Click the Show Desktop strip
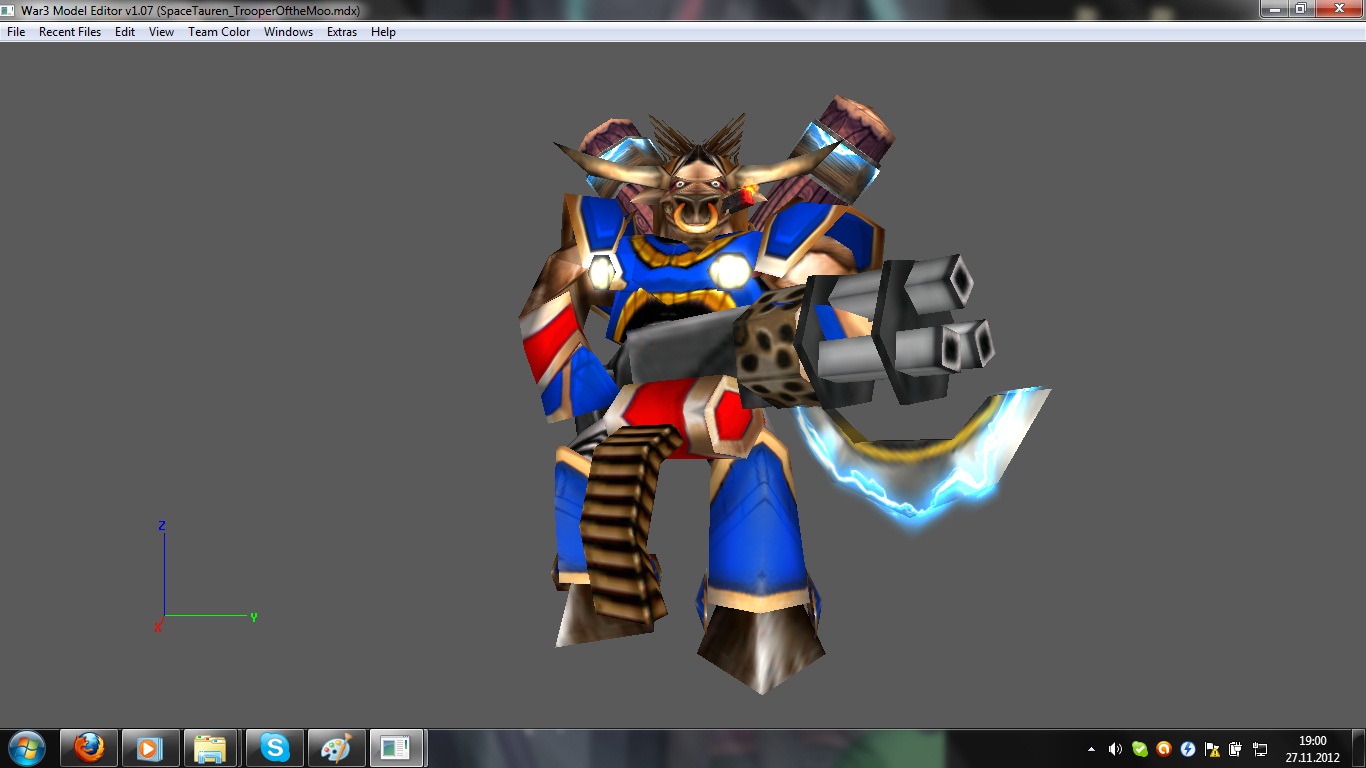Image resolution: width=1366 pixels, height=768 pixels. (x=1359, y=749)
